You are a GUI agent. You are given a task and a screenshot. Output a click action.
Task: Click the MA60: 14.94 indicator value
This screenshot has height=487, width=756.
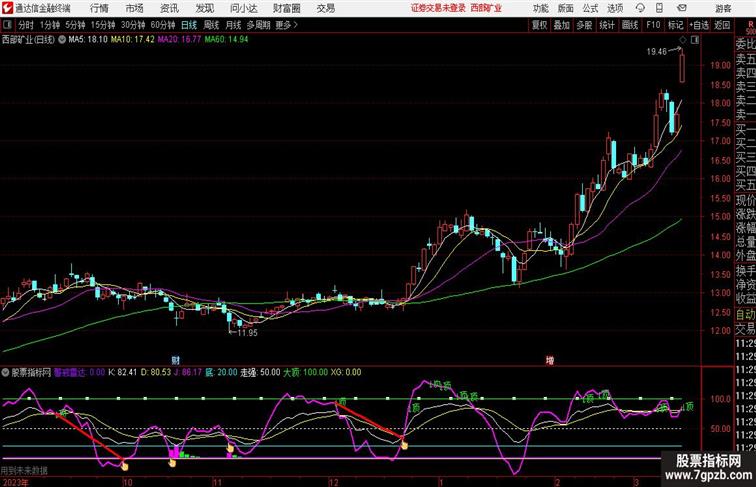click(x=226, y=40)
